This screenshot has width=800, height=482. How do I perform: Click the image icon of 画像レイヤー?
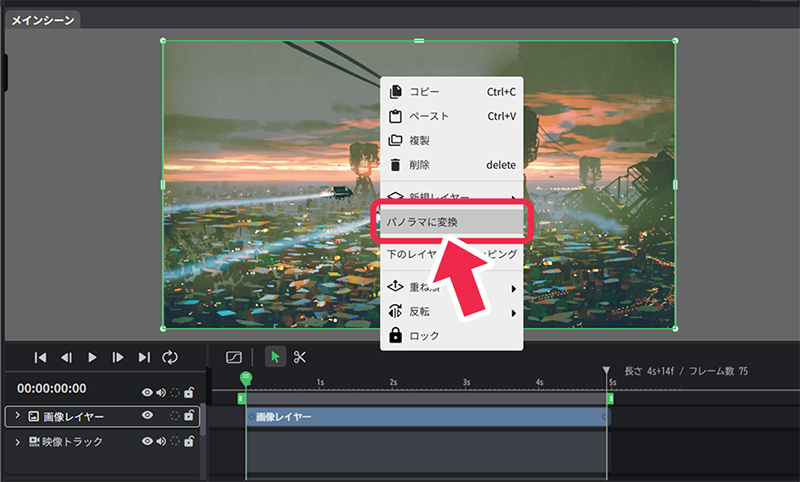click(33, 416)
